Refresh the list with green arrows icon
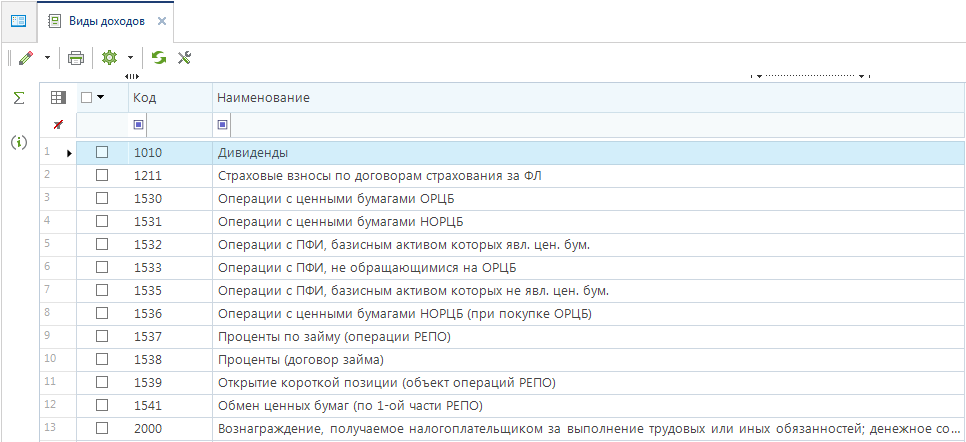The height and width of the screenshot is (442, 966). (159, 58)
